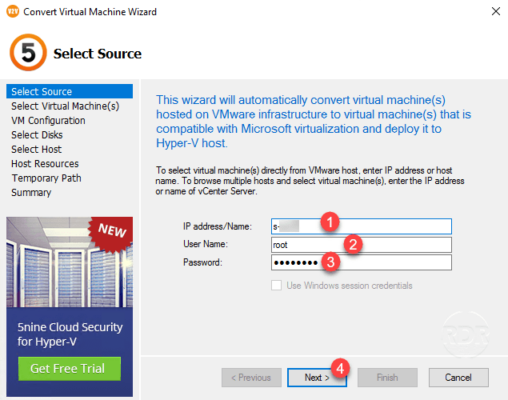Click the V2V app icon in title bar
Image resolution: width=508 pixels, height=400 pixels.
[x=13, y=11]
